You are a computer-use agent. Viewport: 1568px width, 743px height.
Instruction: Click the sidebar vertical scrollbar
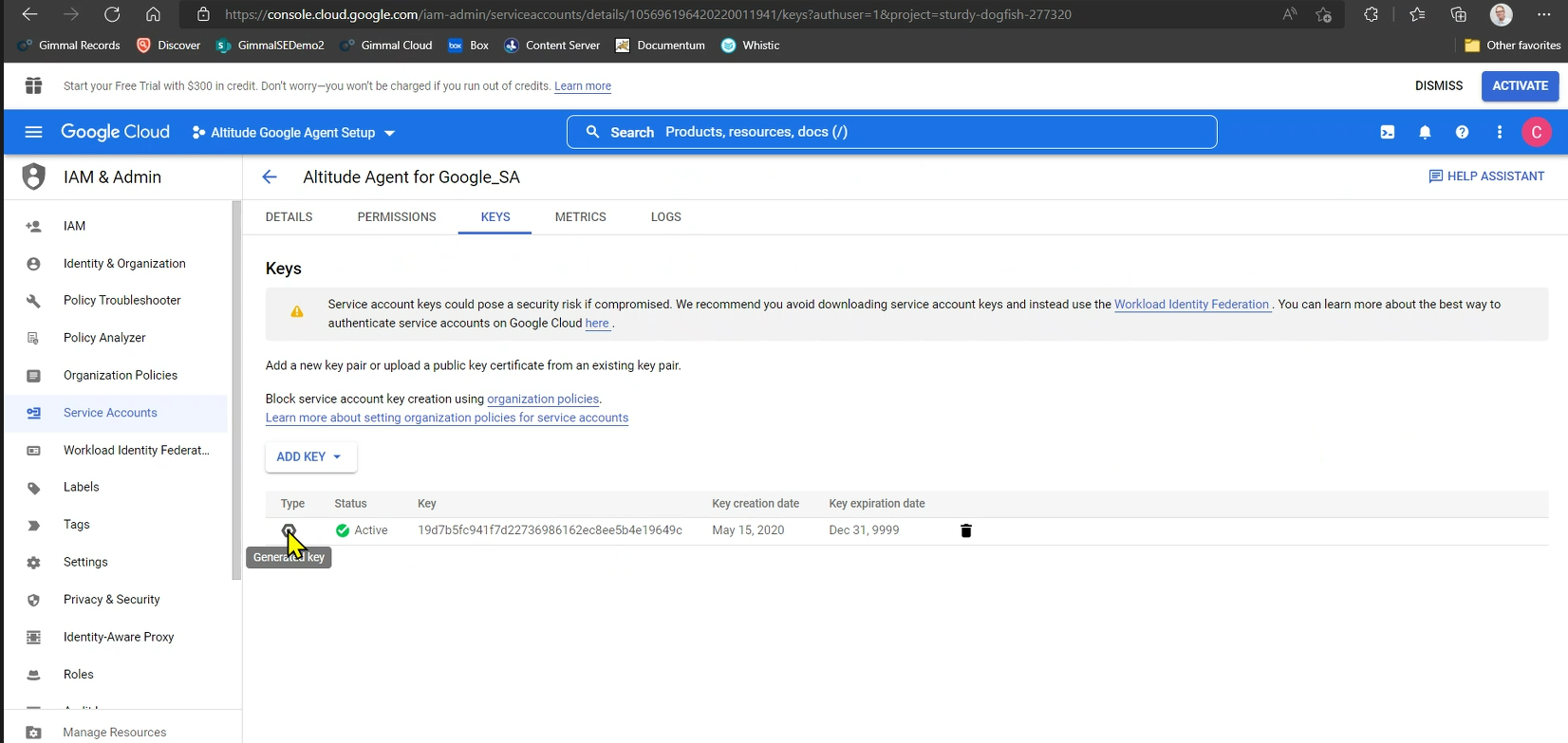click(x=236, y=389)
